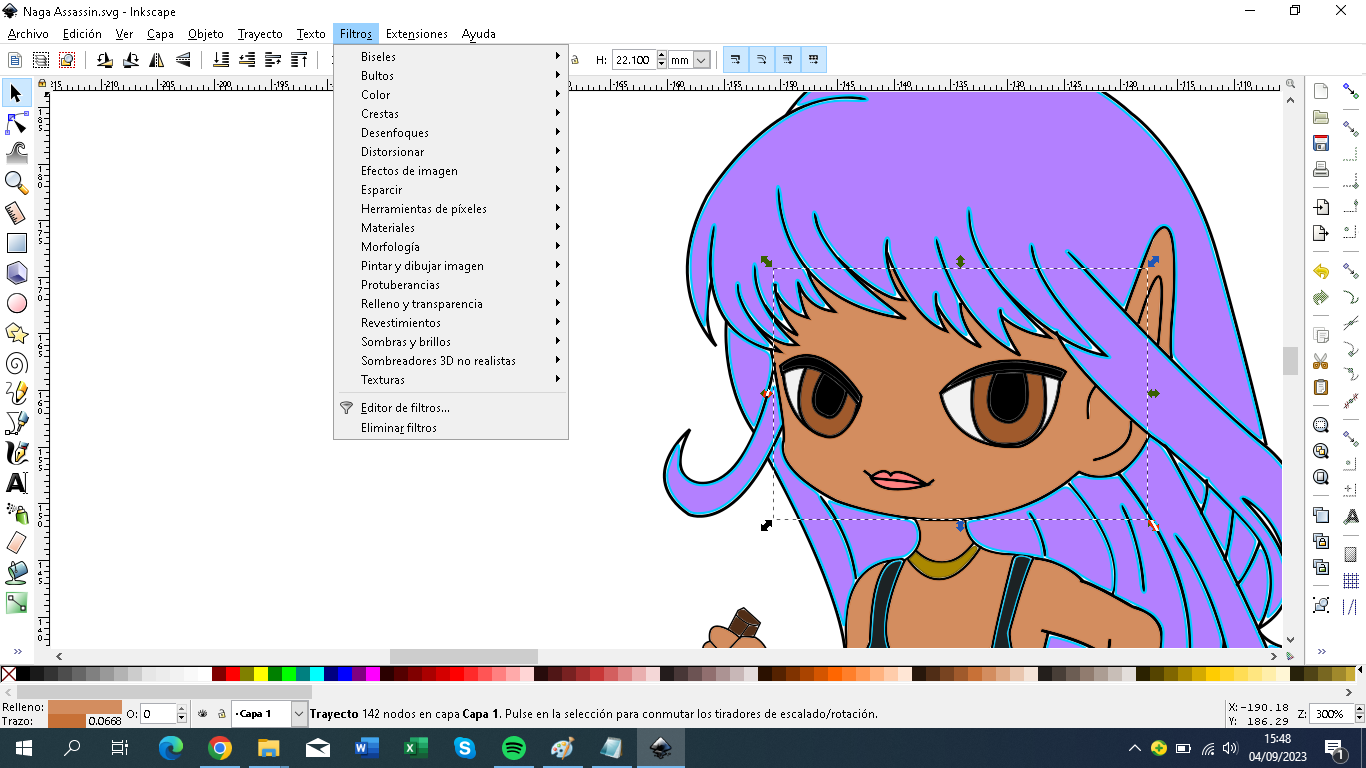
Task: Choose the Ellipse circle tool
Action: pyautogui.click(x=16, y=303)
